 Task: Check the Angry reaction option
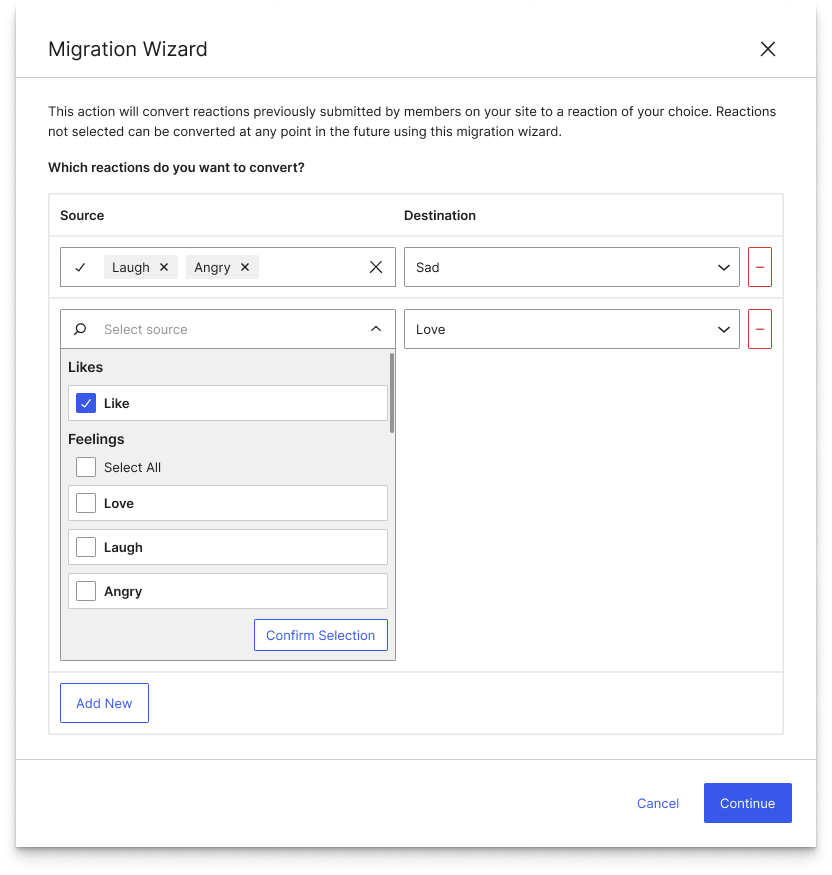86,592
